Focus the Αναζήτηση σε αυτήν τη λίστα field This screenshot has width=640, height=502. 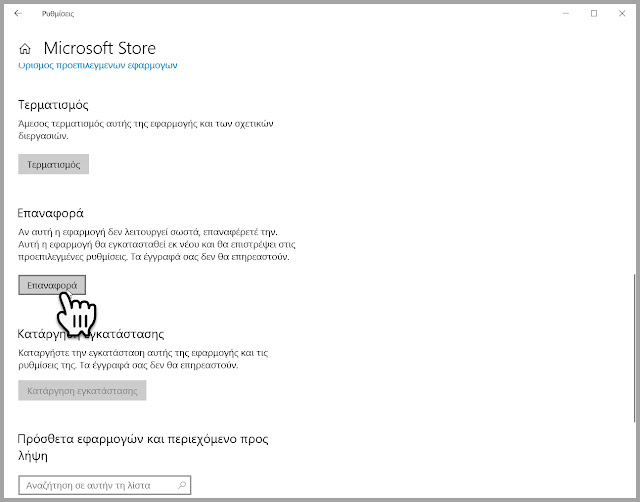(104, 485)
